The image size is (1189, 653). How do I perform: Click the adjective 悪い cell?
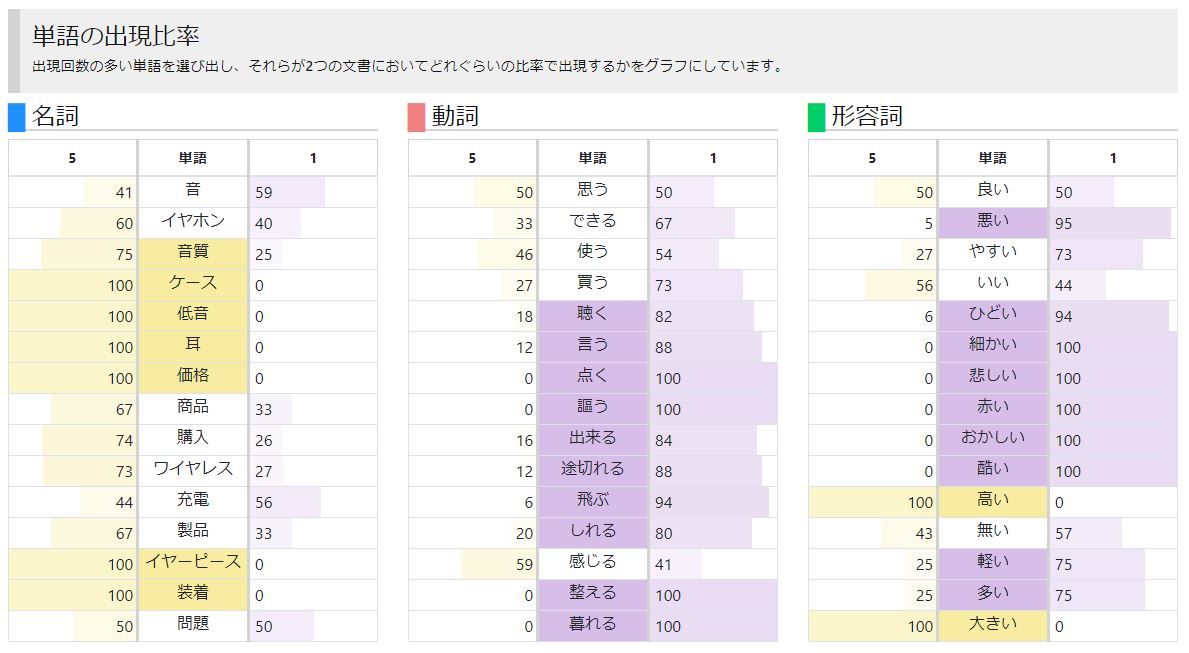pos(993,222)
